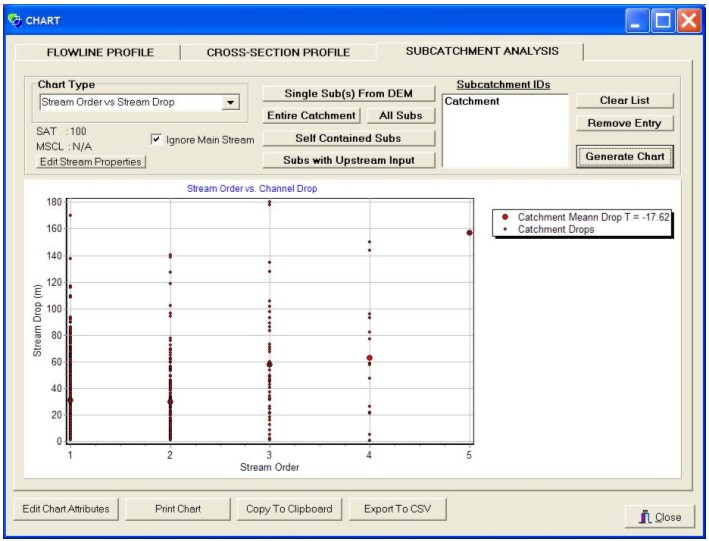709x541 pixels.
Task: Click the CHART window title bar icon
Action: [x=14, y=18]
